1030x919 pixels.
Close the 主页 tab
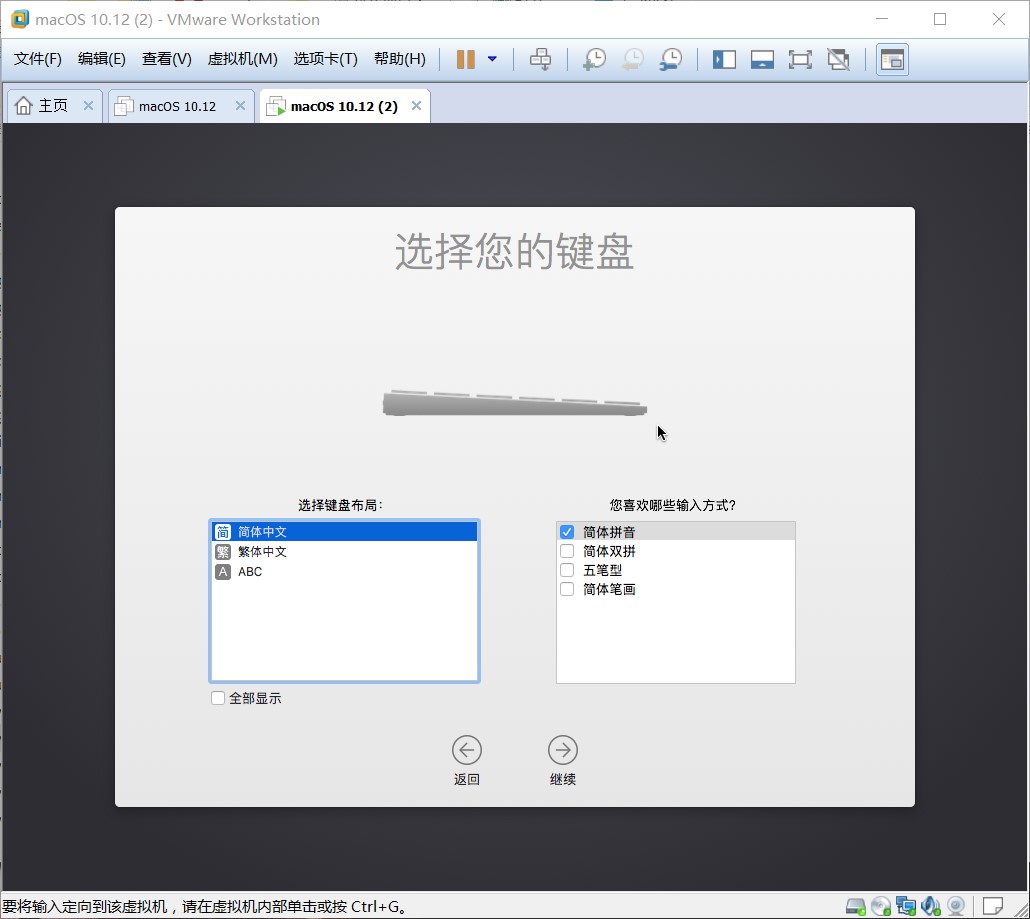tap(88, 106)
